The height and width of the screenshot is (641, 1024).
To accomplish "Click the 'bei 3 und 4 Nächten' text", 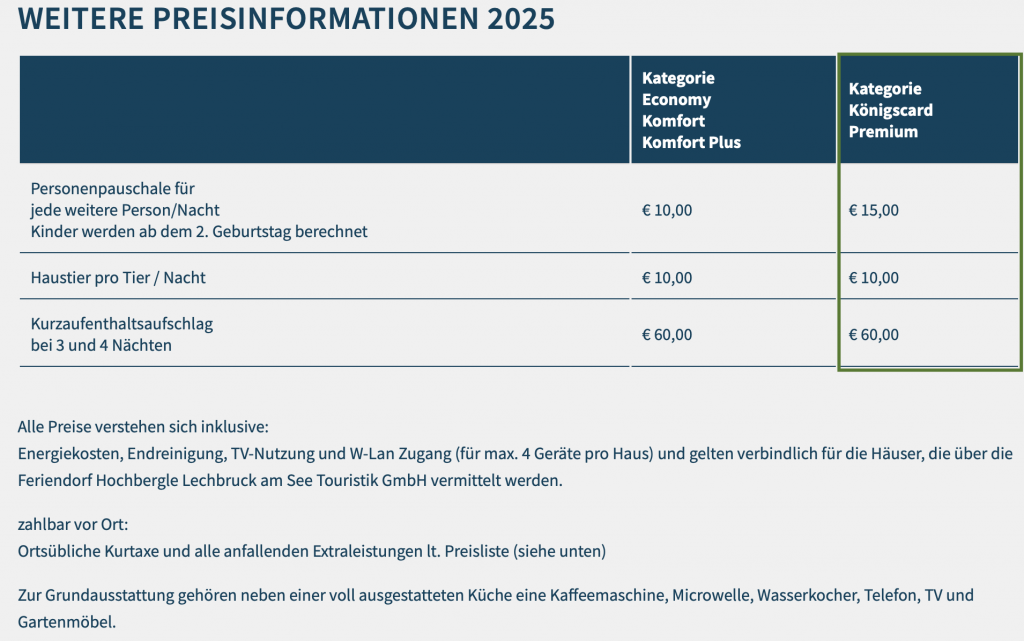I will point(101,346).
